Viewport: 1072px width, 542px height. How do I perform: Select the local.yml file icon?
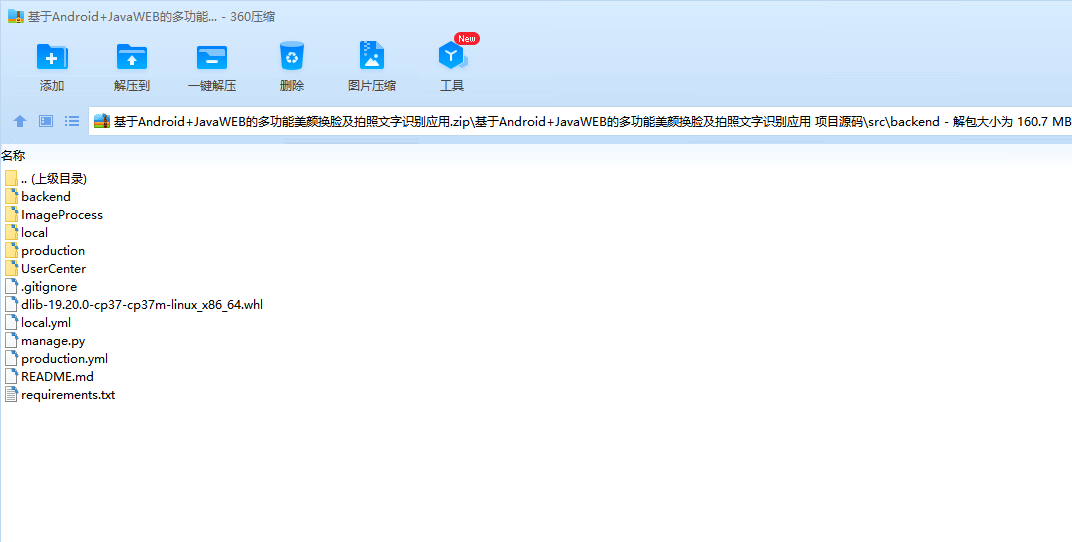pos(11,323)
